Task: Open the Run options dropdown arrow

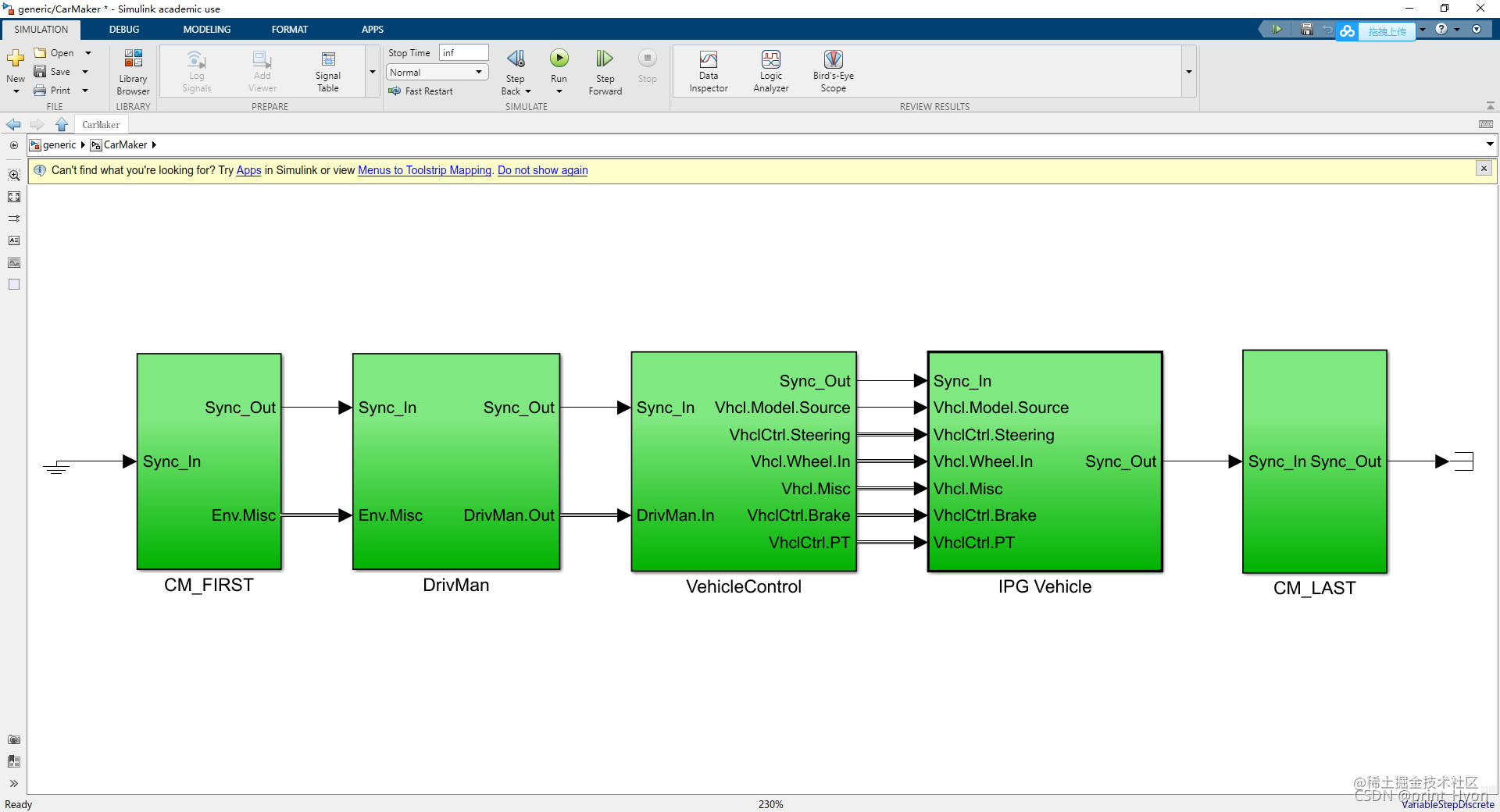Action: point(559,91)
